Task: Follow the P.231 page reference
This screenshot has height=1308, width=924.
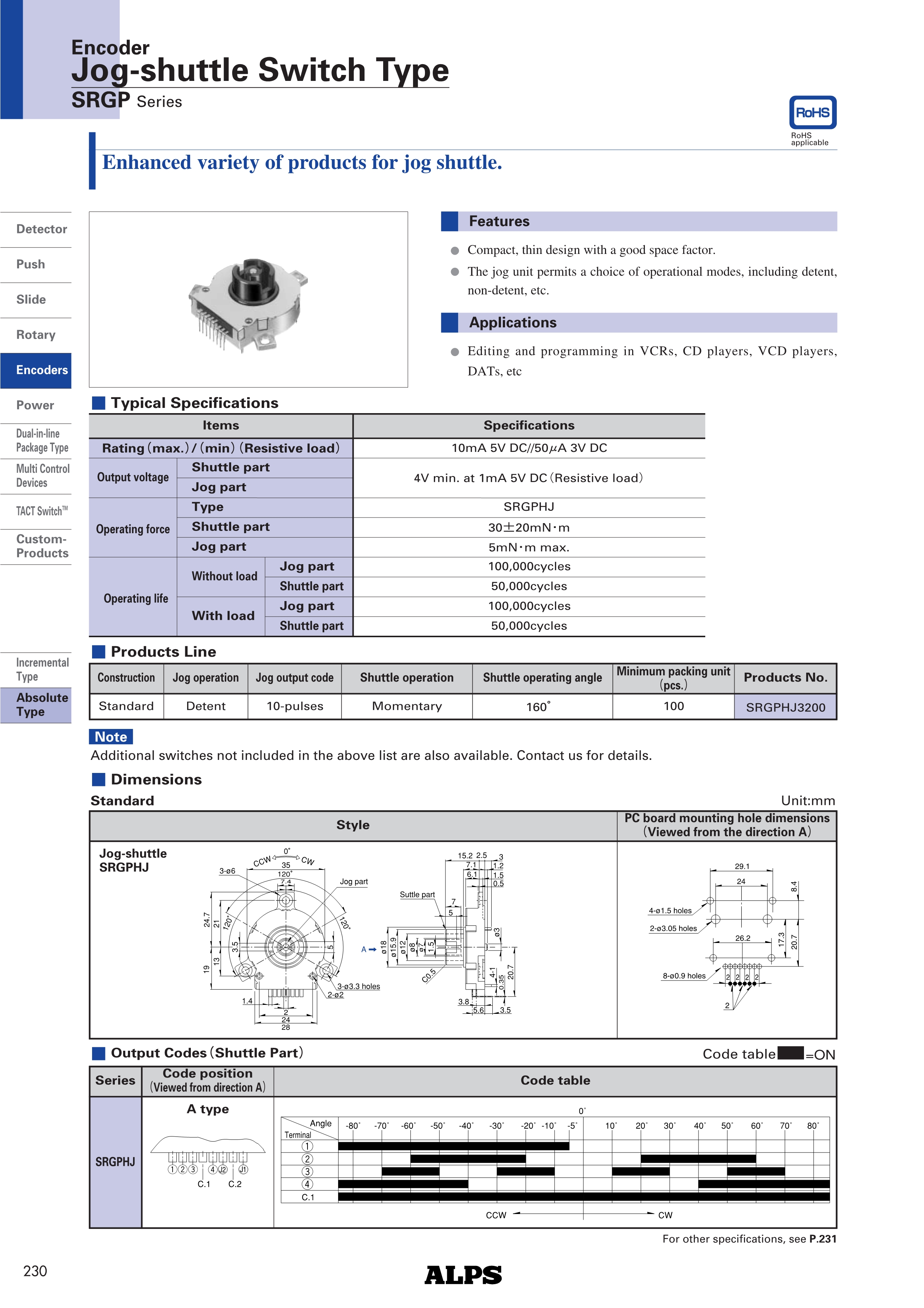Action: 822,1239
